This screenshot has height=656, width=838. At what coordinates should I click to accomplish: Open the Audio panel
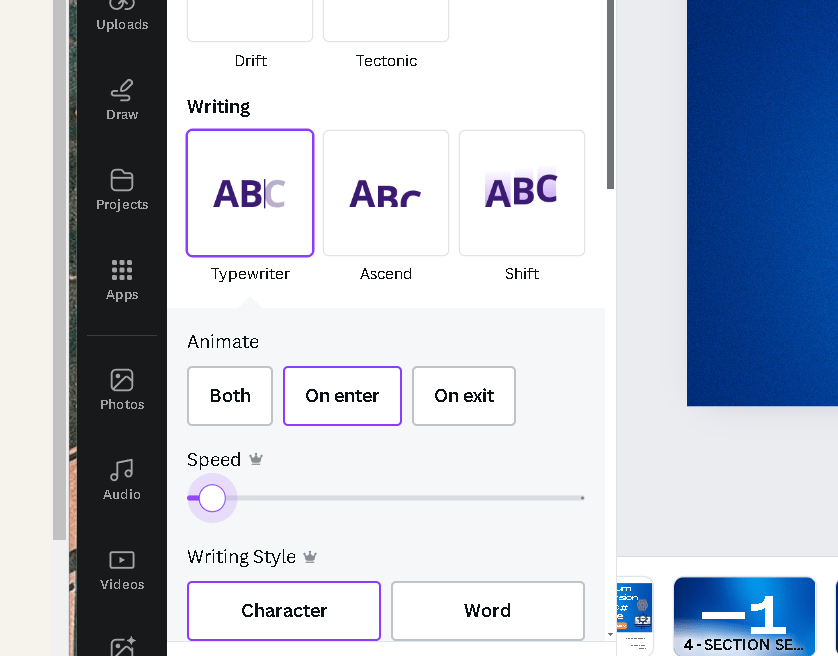pyautogui.click(x=122, y=480)
